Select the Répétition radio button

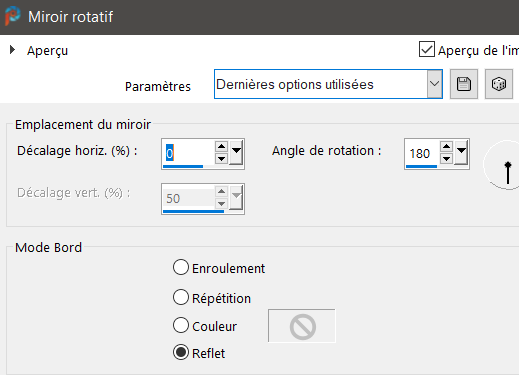pos(181,297)
